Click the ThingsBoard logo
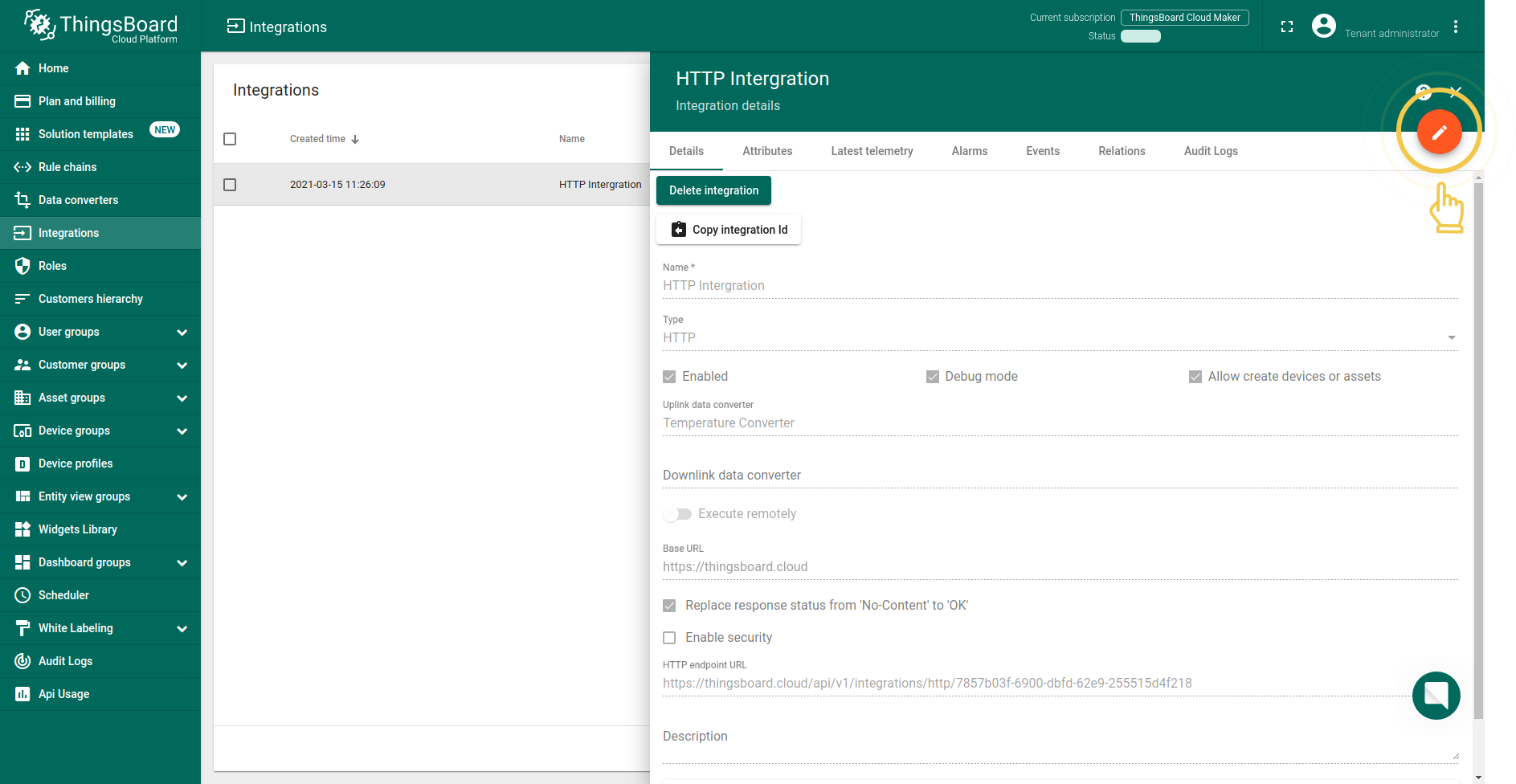The width and height of the screenshot is (1516, 784). 100,27
